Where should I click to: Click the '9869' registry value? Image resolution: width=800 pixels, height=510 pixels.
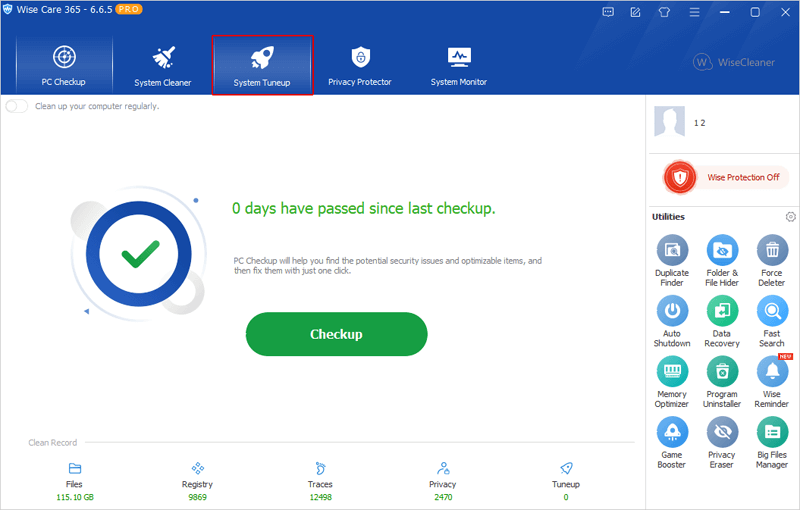click(x=197, y=497)
